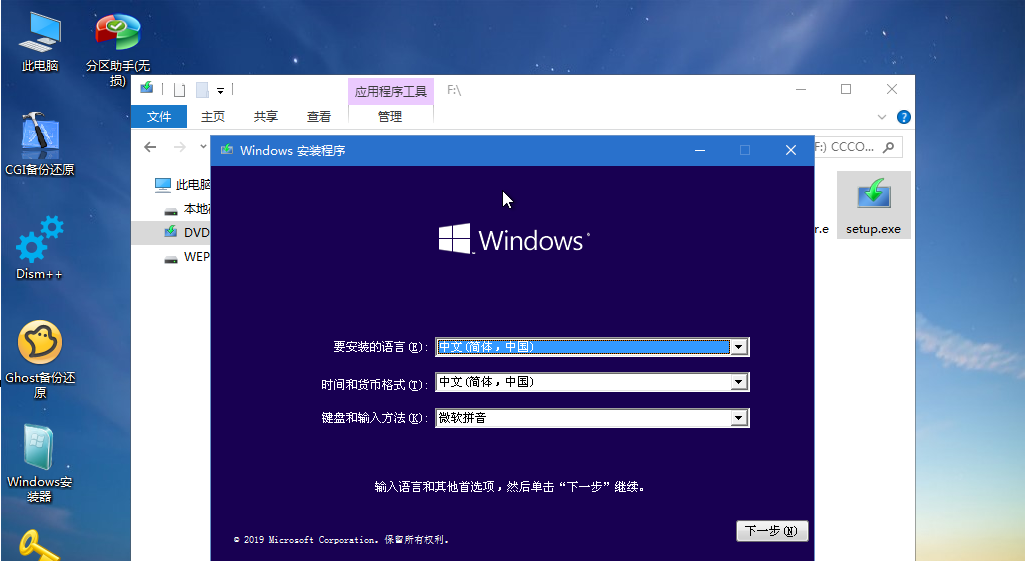Close the Windows 安装程序 window

click(x=790, y=150)
